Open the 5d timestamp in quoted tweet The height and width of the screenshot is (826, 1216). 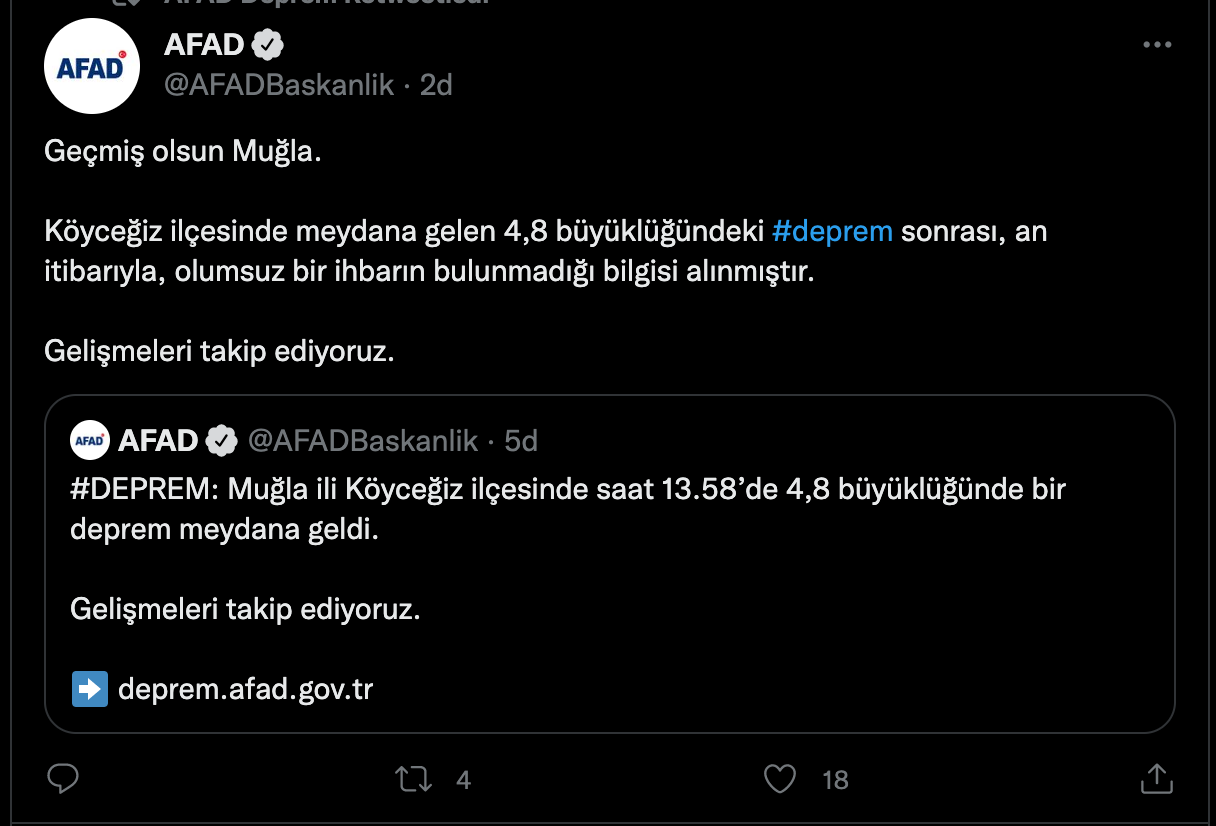tap(521, 440)
